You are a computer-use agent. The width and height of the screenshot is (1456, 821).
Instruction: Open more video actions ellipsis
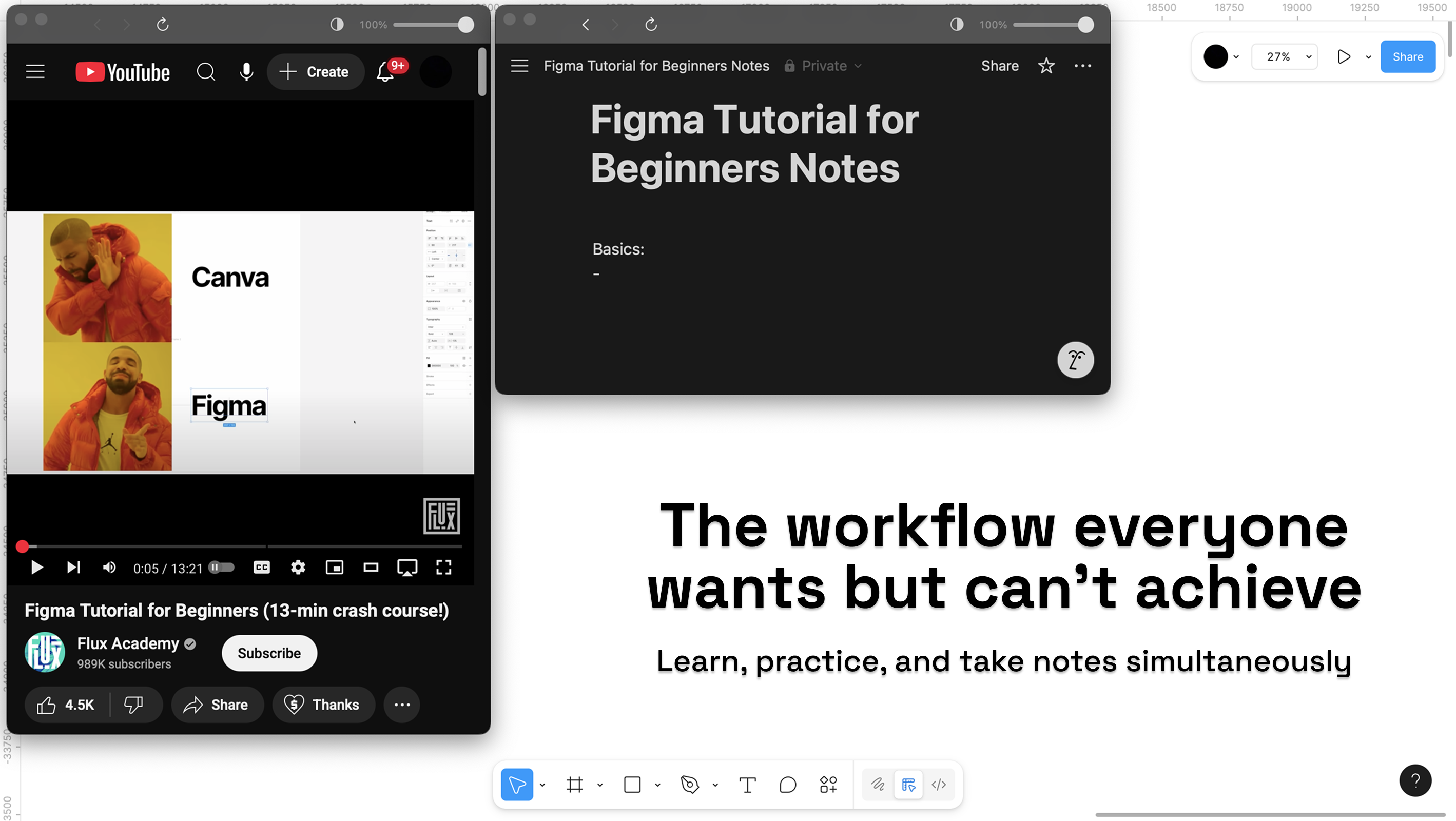tap(402, 705)
